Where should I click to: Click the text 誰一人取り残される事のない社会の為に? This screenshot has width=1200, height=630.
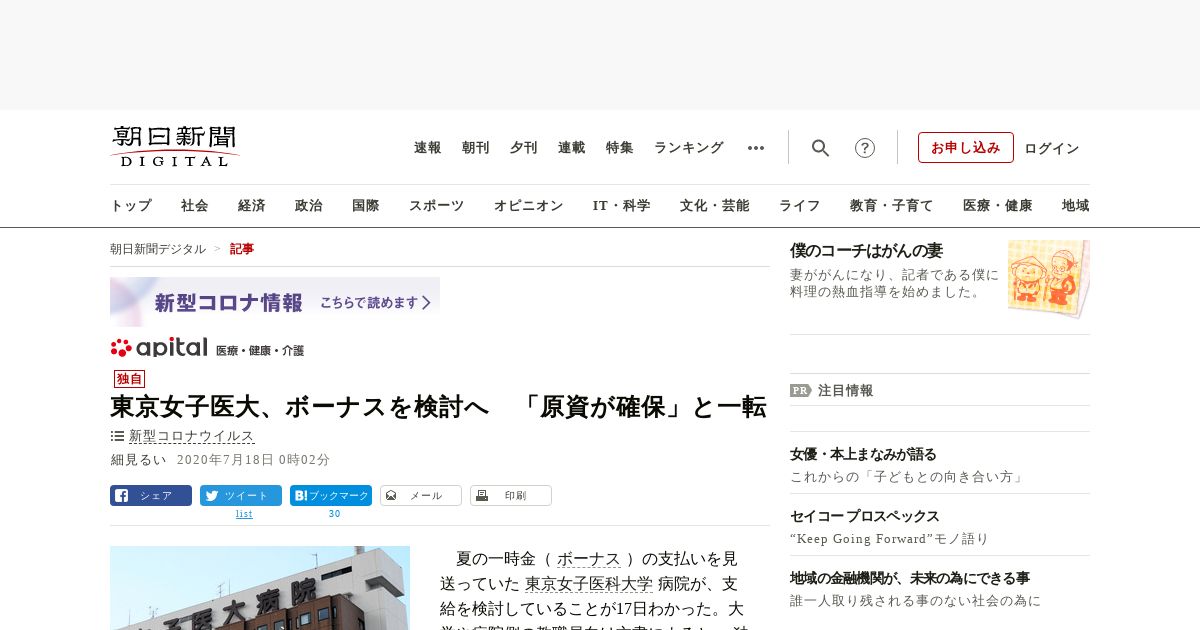[915, 601]
